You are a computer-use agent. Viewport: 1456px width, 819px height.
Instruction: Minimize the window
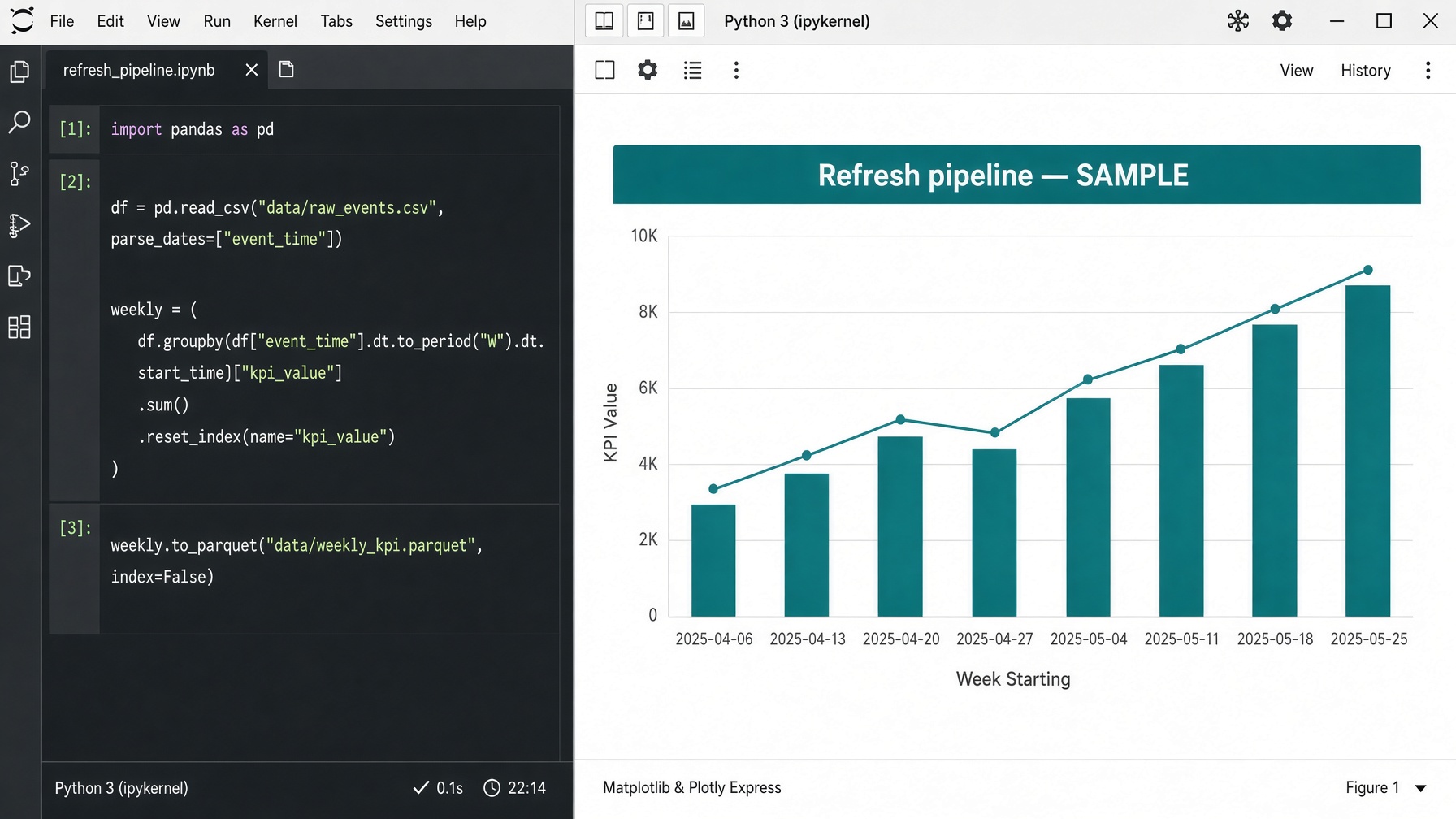click(x=1337, y=21)
